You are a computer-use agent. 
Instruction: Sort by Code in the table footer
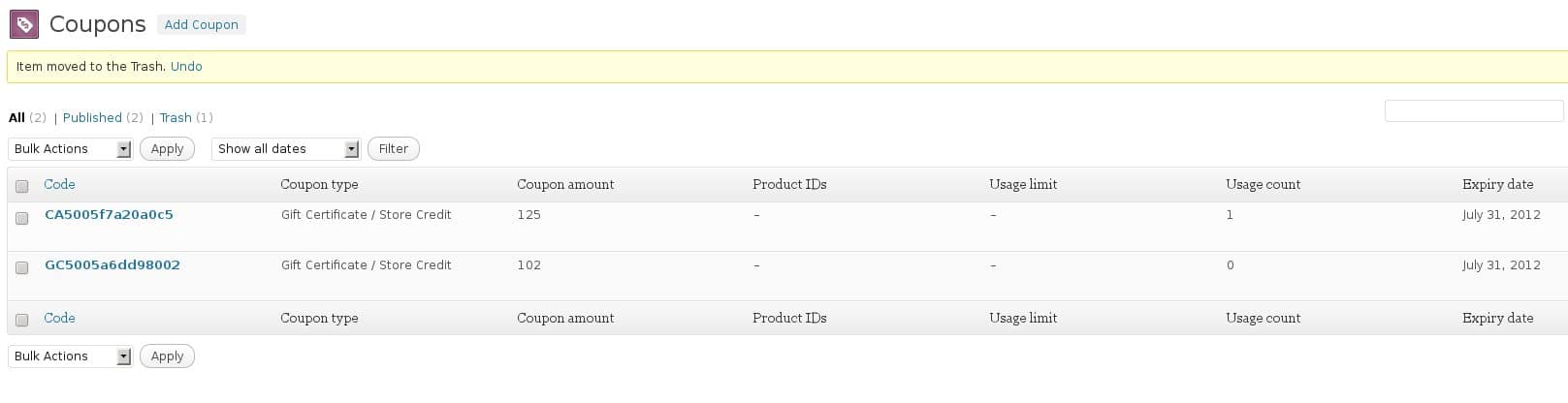(x=59, y=318)
